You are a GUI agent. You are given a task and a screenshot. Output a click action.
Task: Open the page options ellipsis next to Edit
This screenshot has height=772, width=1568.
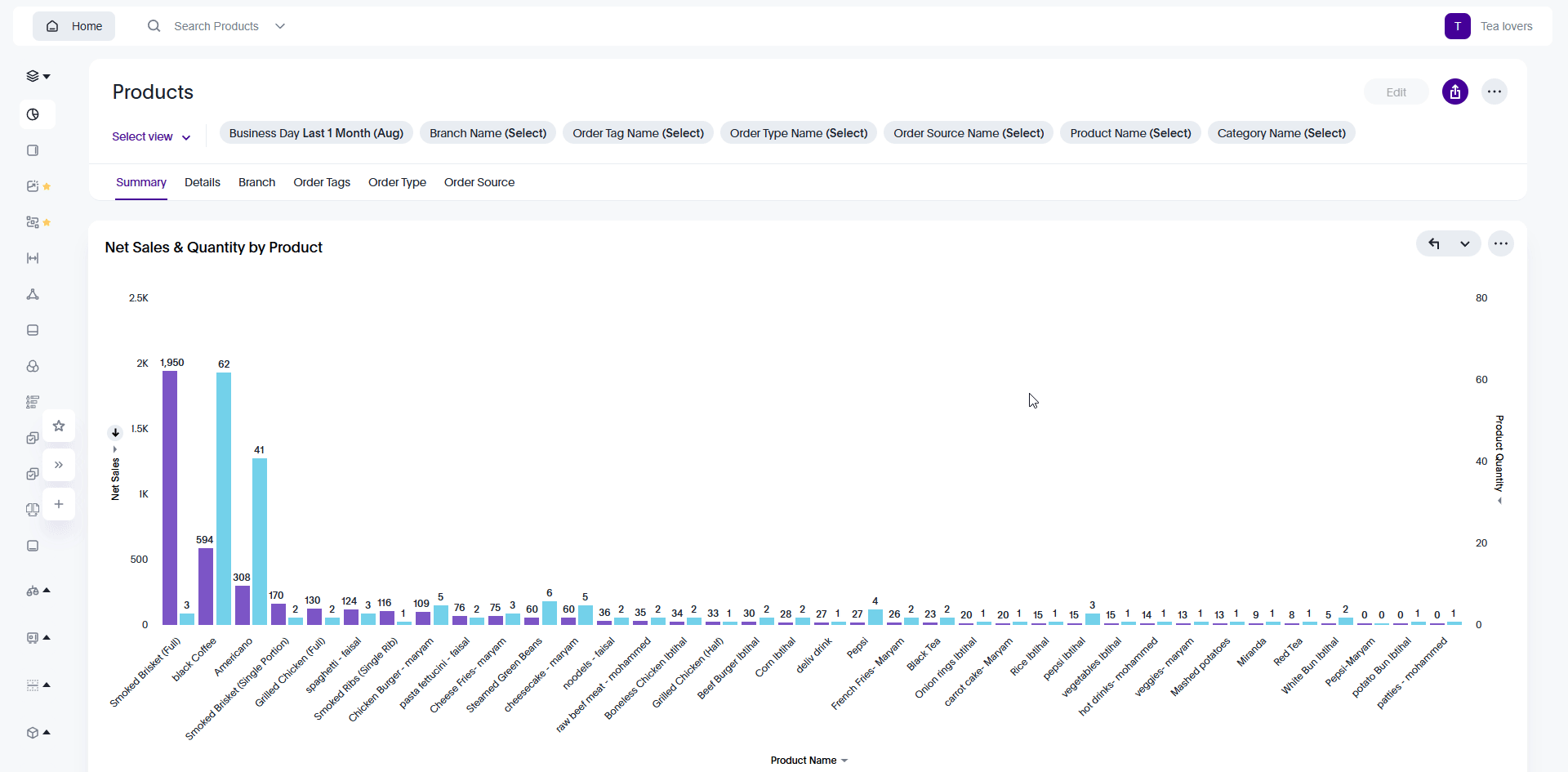tap(1494, 92)
